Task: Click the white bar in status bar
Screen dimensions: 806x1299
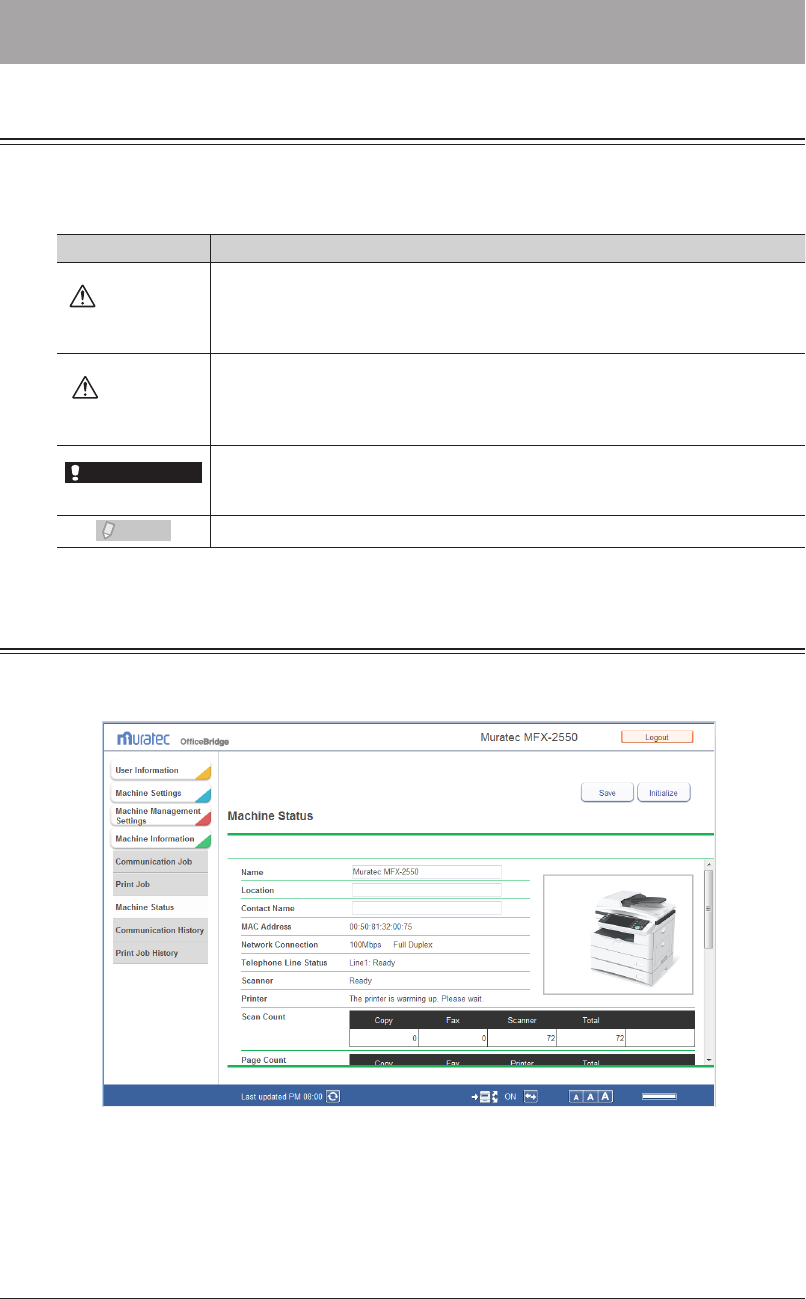Action: 659,1096
